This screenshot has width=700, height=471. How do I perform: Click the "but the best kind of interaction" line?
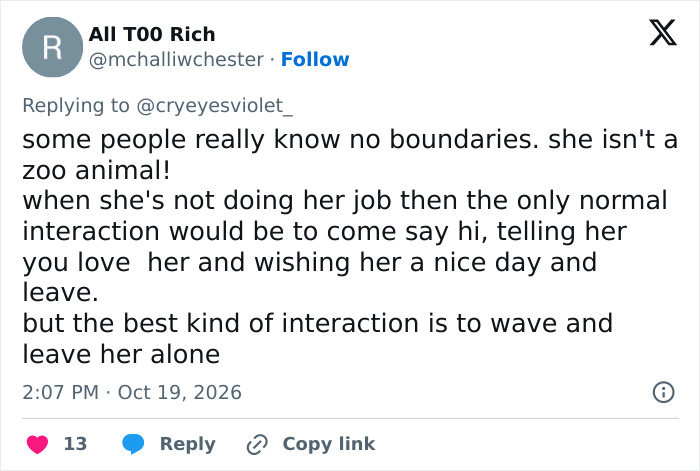pyautogui.click(x=317, y=323)
